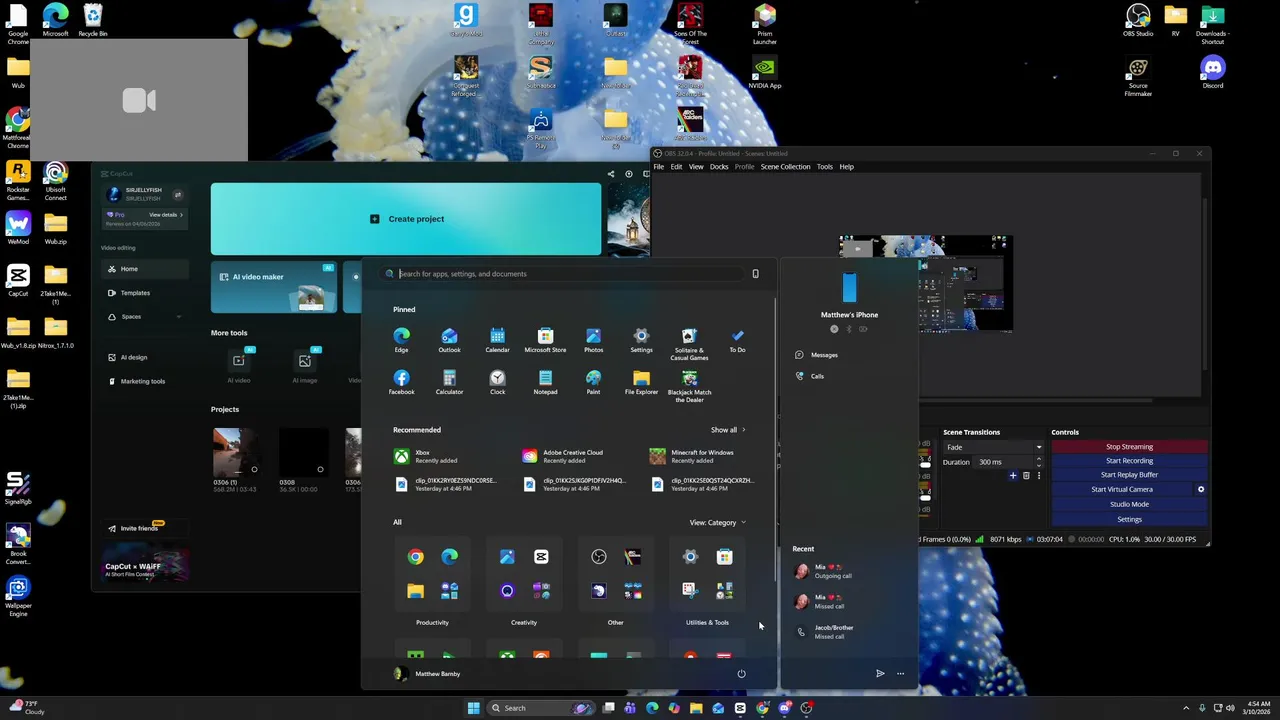Image resolution: width=1280 pixels, height=720 pixels.
Task: Open Messages in phone panel
Action: point(817,355)
